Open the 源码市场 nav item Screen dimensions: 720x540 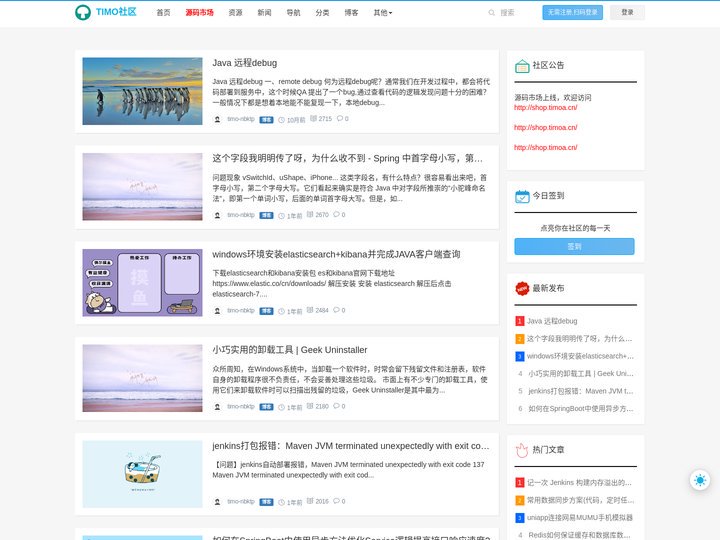199,13
